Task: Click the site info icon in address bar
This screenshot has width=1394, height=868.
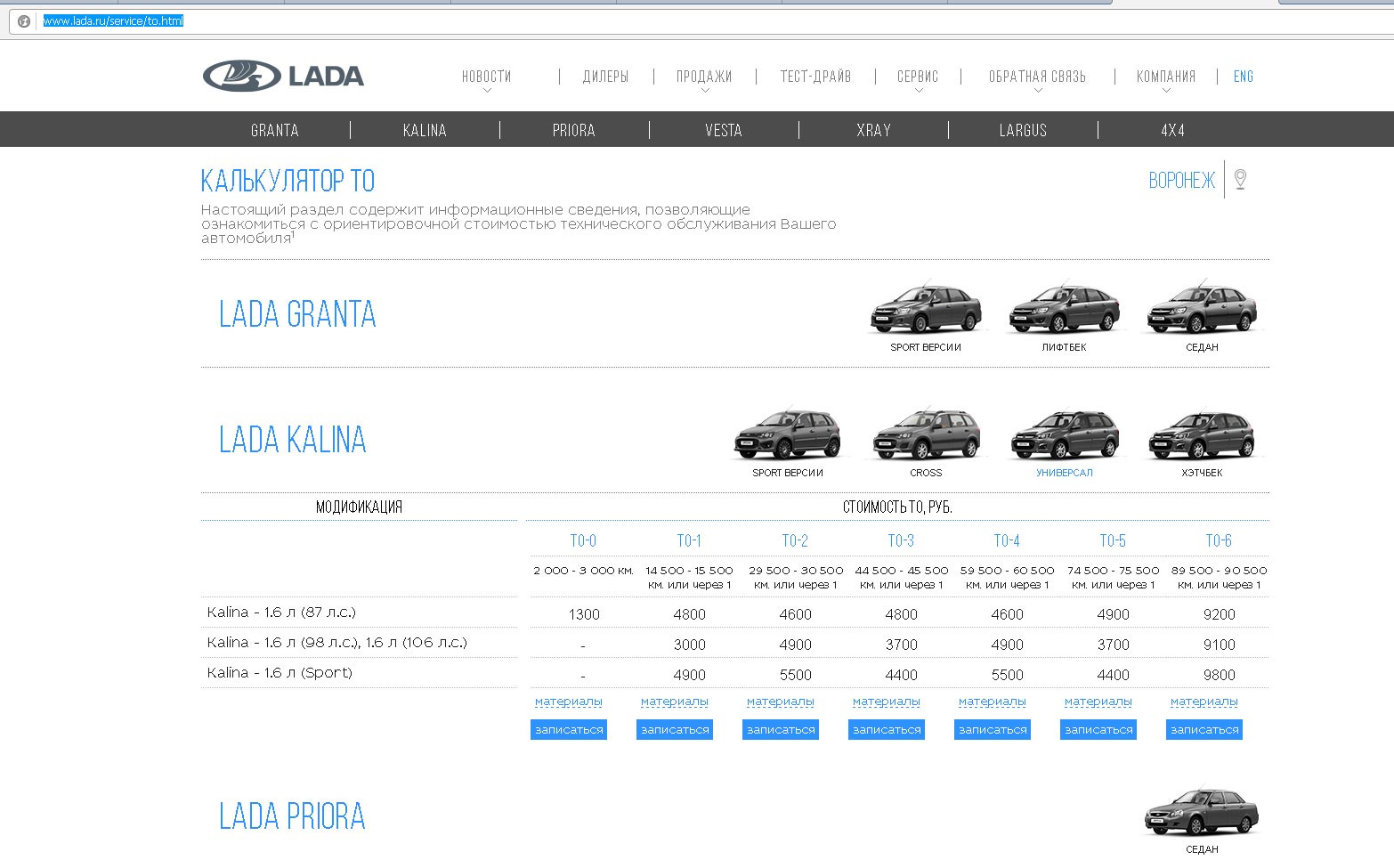Action: coord(24,21)
